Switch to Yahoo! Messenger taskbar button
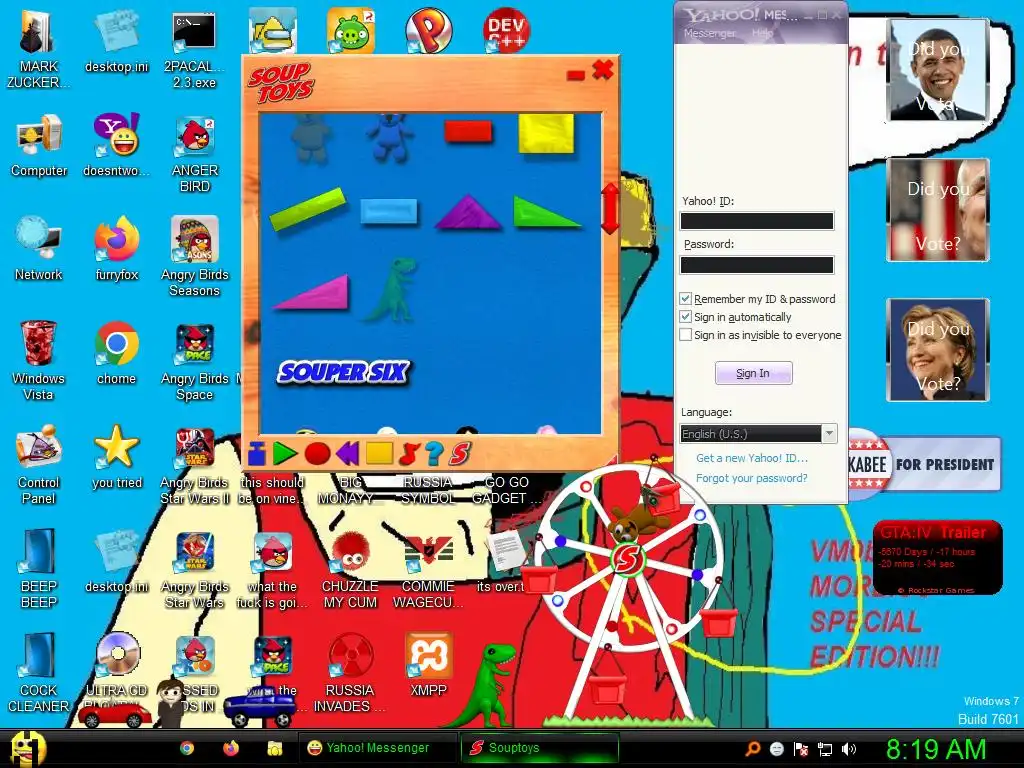The image size is (1024, 768). (377, 748)
